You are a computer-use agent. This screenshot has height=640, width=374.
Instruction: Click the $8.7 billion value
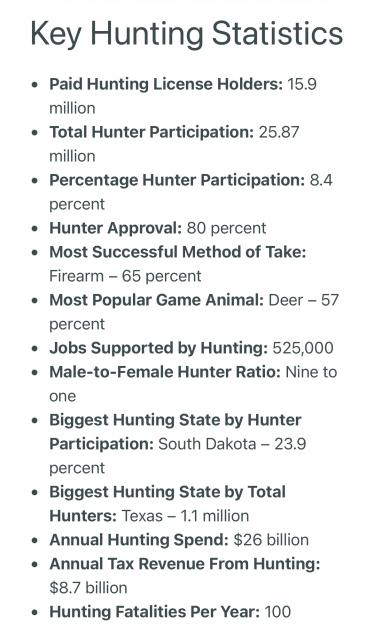point(88,588)
